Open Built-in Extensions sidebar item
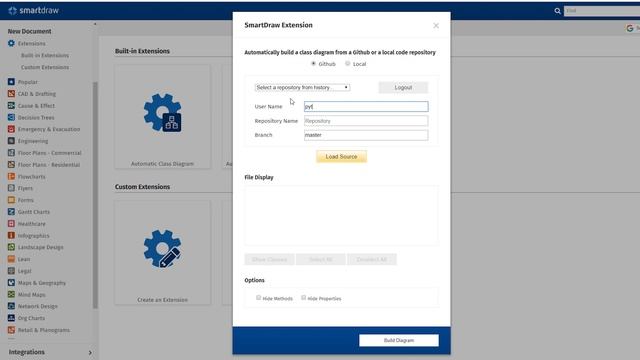This screenshot has width=640, height=360. [x=45, y=55]
